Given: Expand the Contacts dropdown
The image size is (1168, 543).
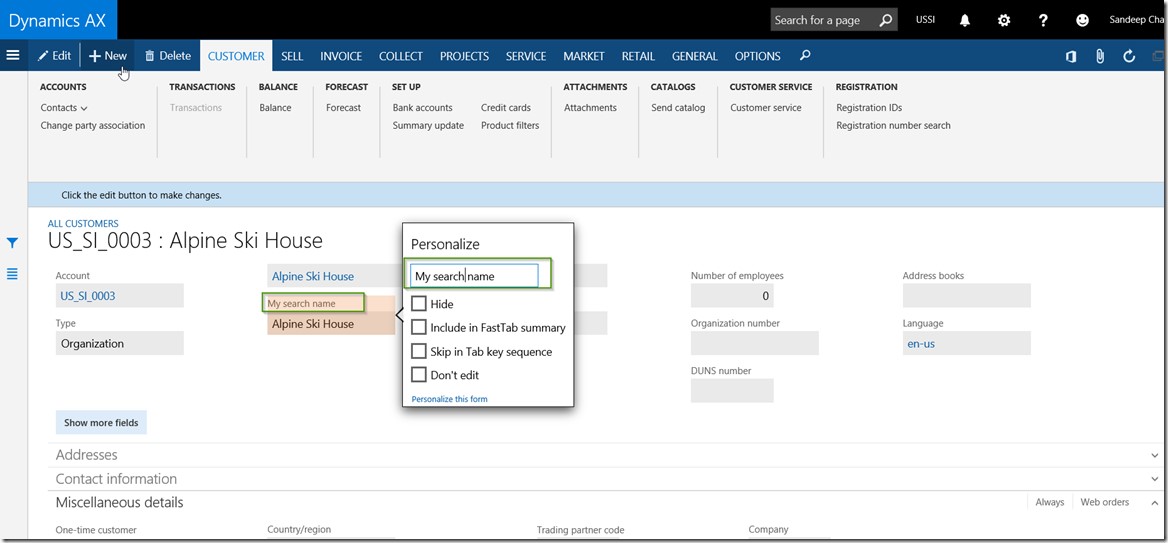Looking at the screenshot, I should pos(64,108).
